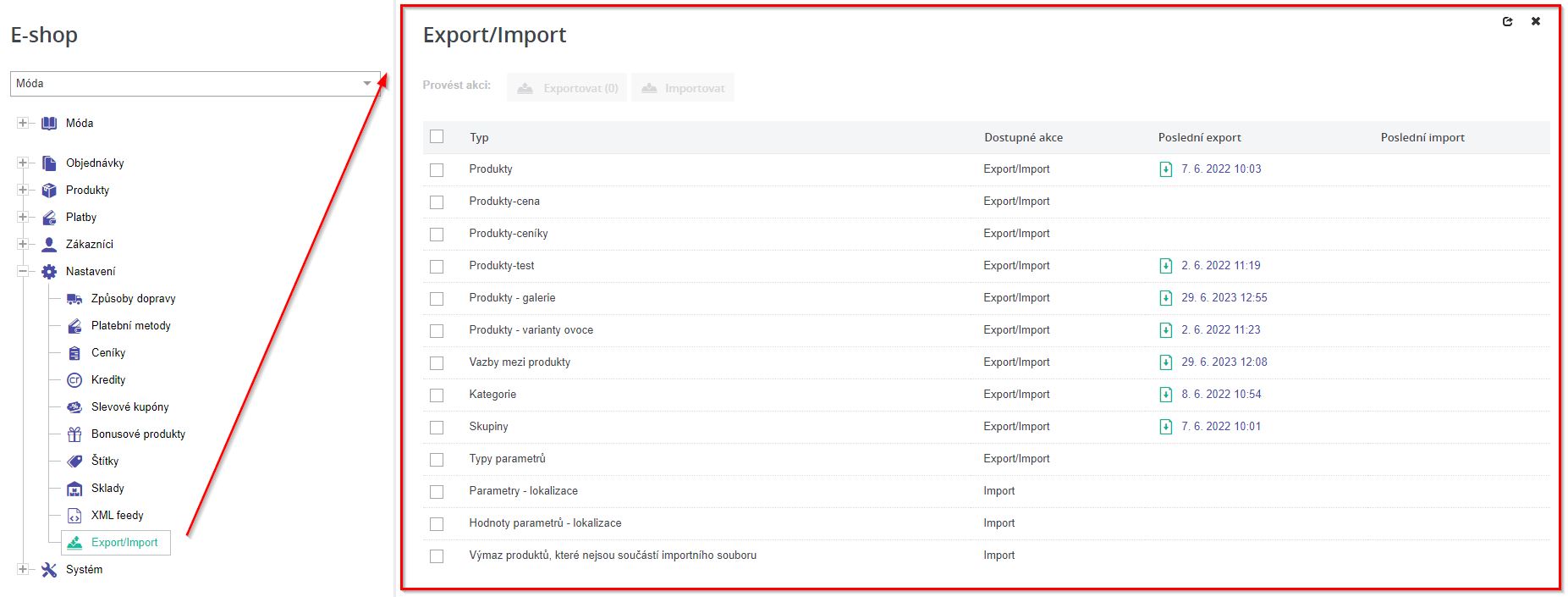Viewport: 1568px width, 597px height.
Task: Click the Exportovat (0) button
Action: point(567,88)
